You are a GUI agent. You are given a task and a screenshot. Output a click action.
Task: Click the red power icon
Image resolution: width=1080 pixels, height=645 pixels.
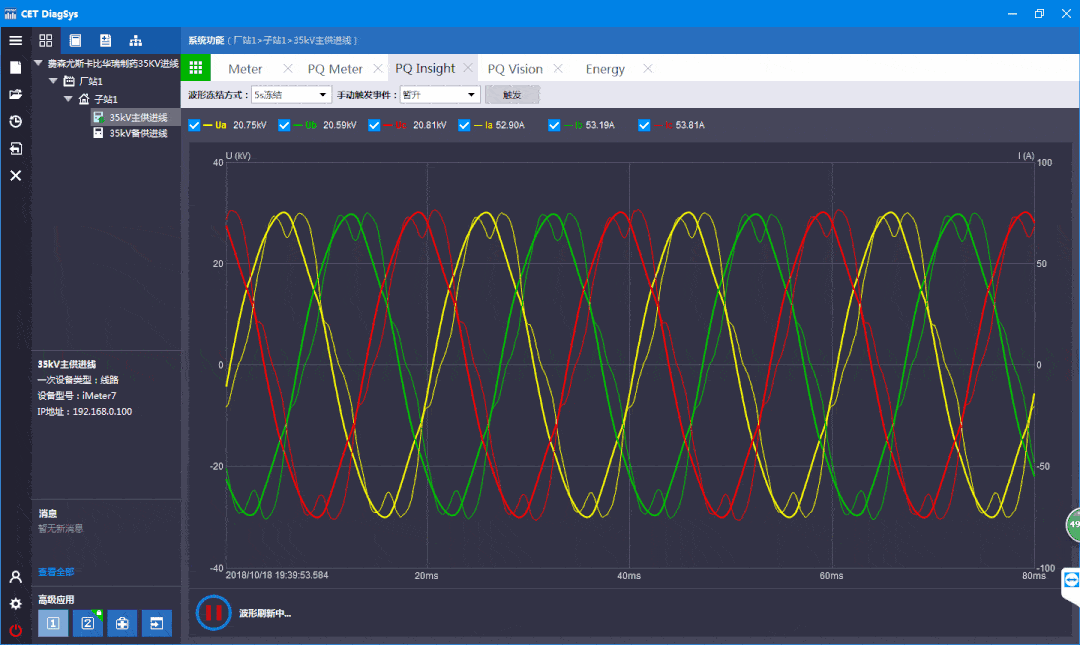(x=15, y=630)
